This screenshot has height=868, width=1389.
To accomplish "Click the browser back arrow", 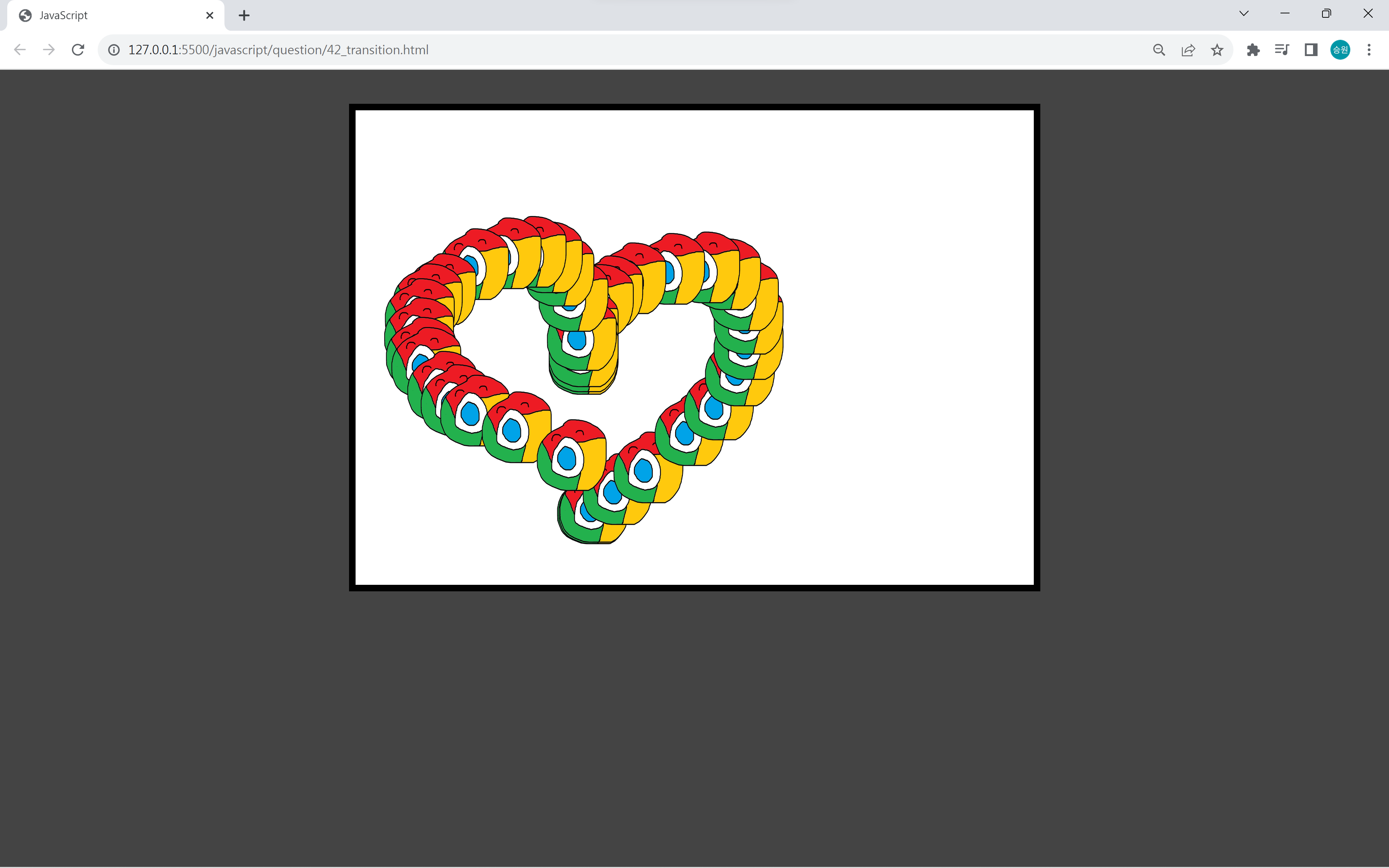I will [20, 50].
